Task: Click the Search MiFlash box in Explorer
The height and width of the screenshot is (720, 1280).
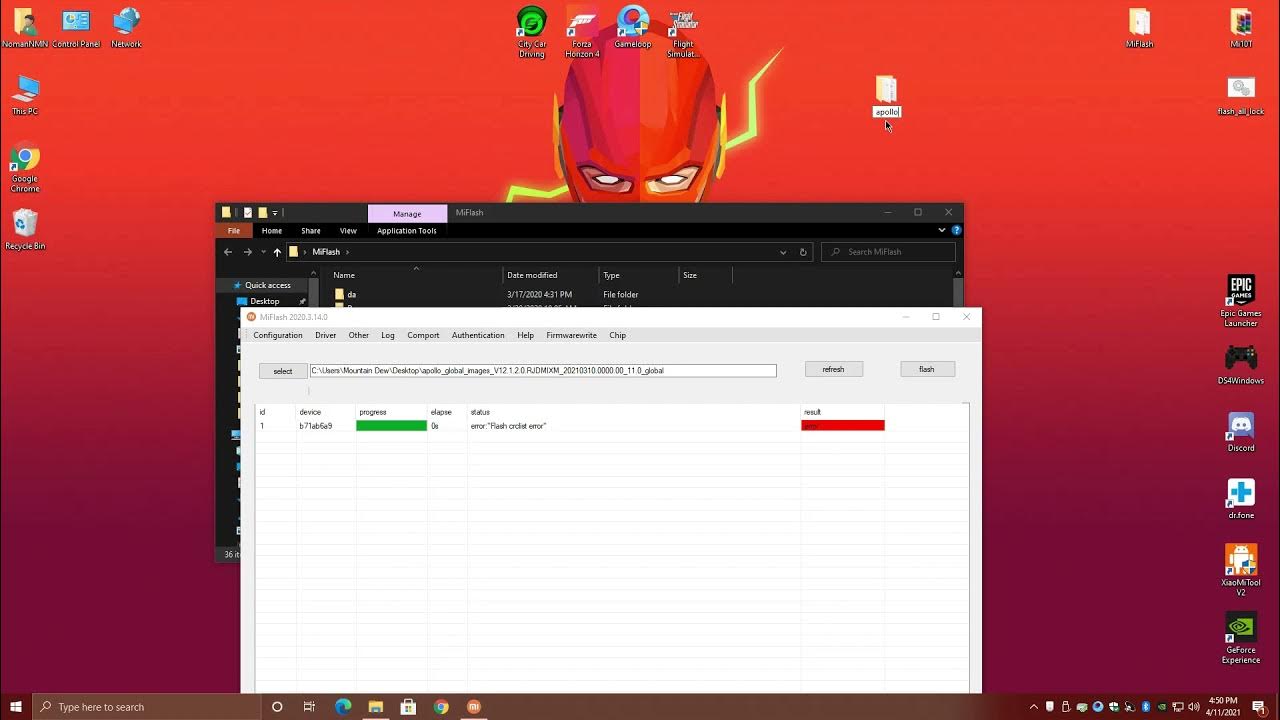Action: [888, 252]
